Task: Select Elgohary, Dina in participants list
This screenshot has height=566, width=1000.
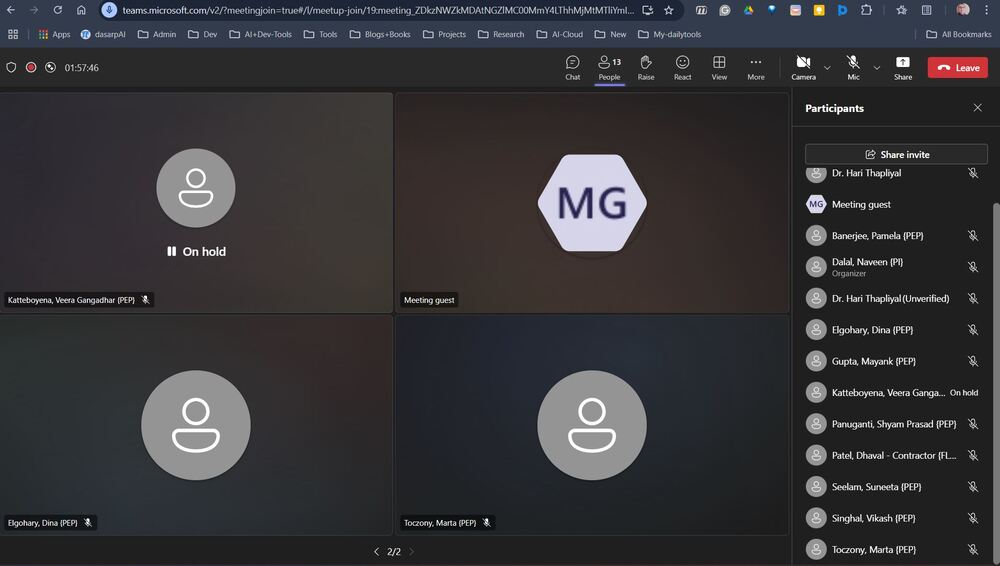Action: [x=893, y=330]
